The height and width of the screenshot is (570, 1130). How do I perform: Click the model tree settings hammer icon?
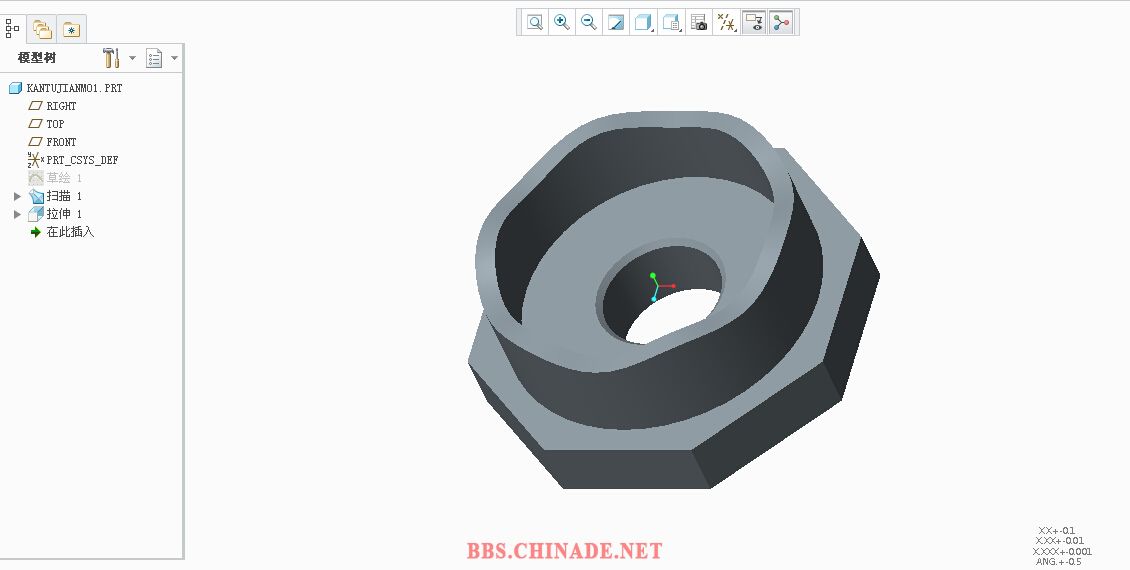click(110, 58)
